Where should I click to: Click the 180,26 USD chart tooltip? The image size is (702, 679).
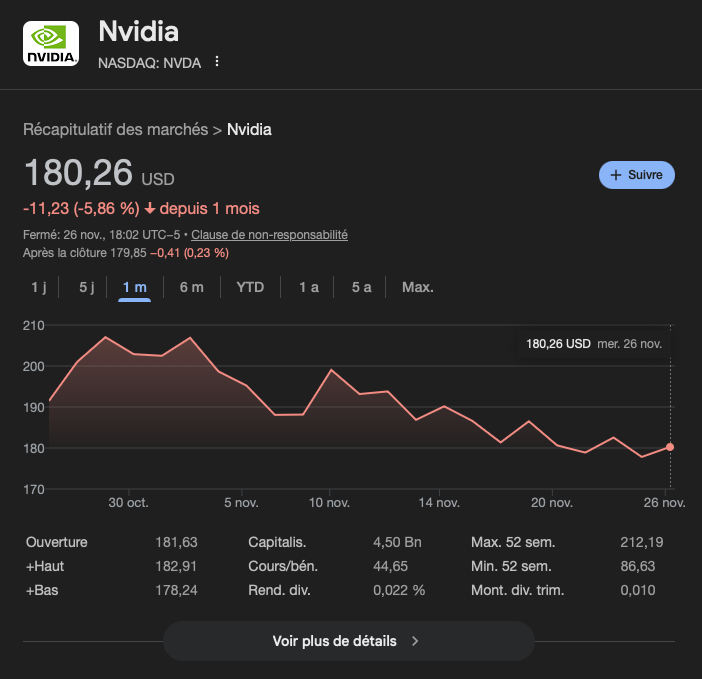[594, 344]
